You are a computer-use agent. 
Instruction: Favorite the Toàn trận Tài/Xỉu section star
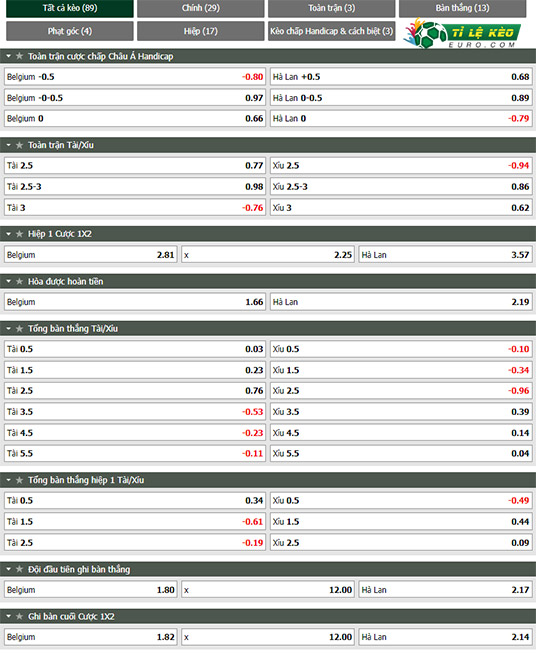[x=19, y=145]
